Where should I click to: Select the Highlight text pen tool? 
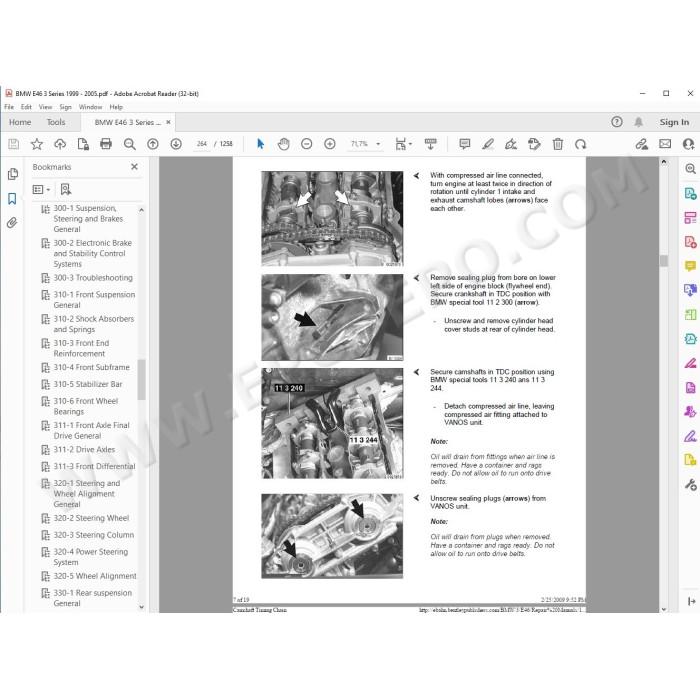(488, 144)
